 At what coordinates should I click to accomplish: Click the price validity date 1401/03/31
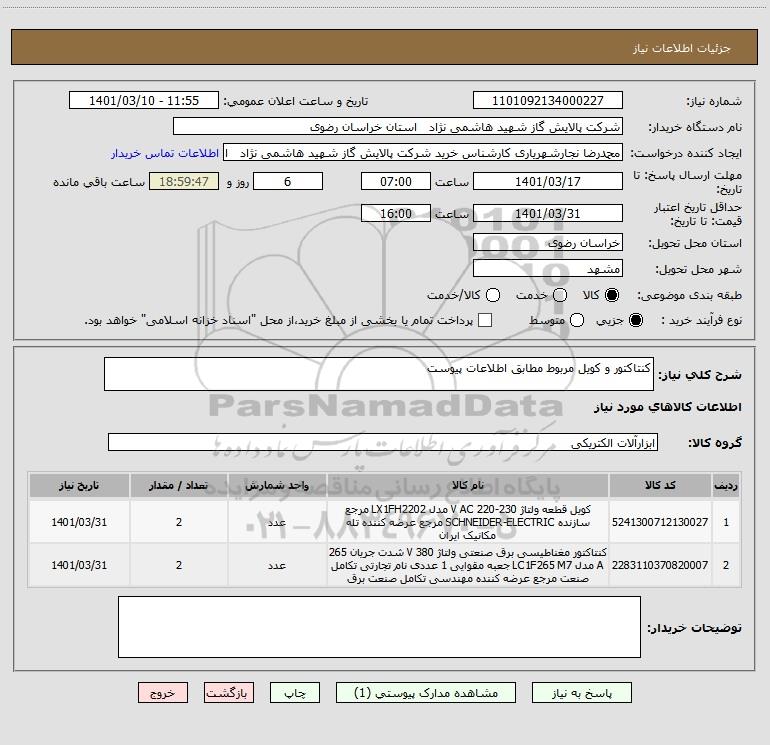548,213
